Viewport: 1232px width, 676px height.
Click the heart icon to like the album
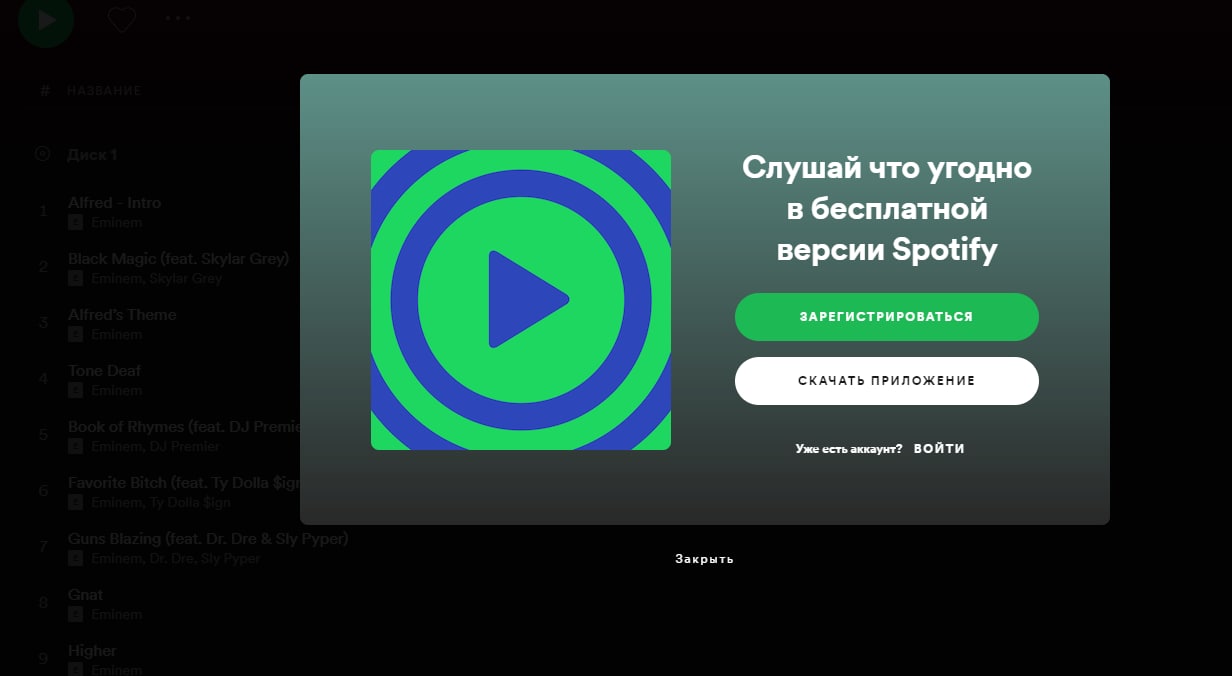(121, 19)
